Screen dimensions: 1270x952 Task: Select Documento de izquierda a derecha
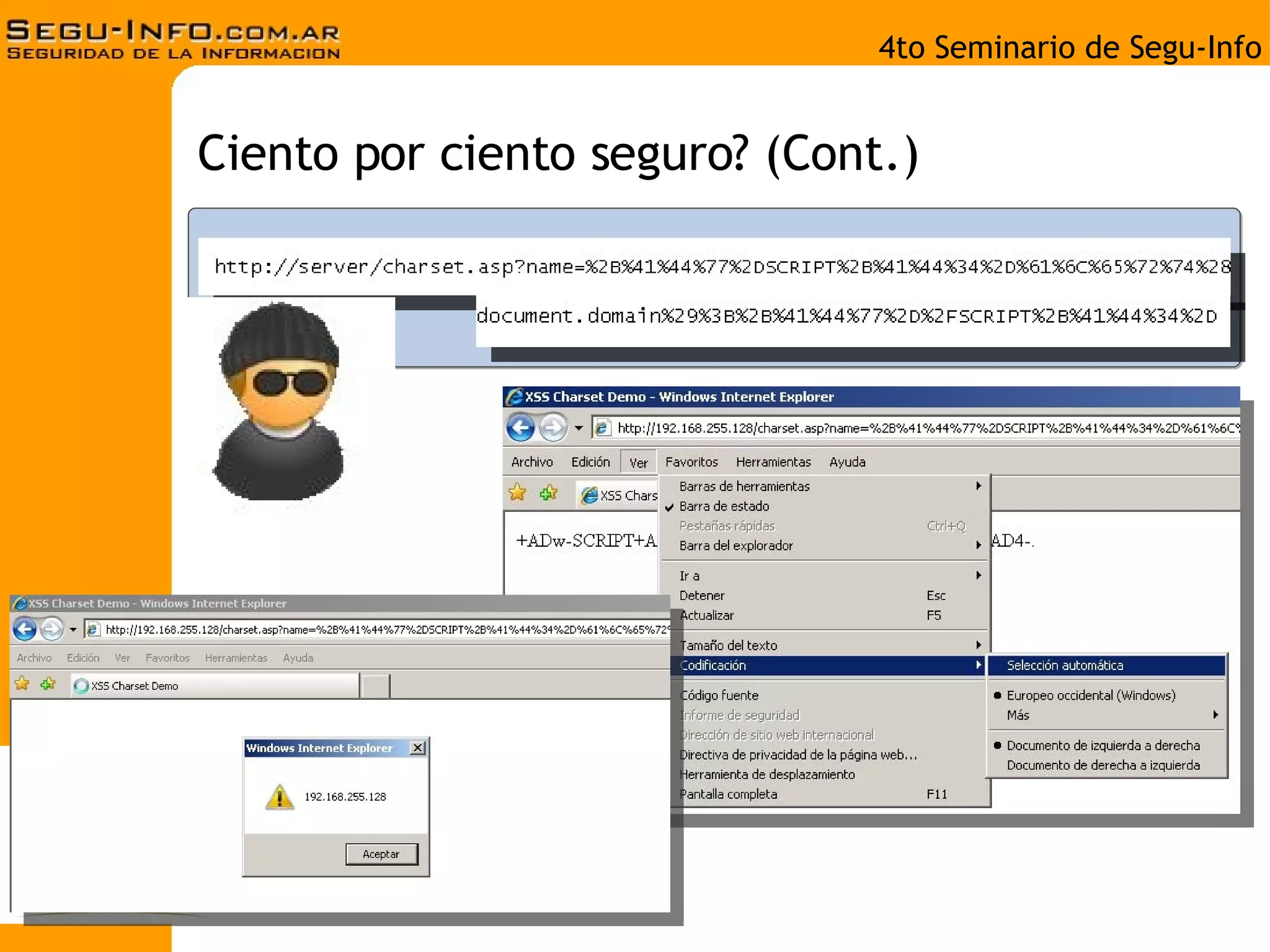tap(1107, 746)
